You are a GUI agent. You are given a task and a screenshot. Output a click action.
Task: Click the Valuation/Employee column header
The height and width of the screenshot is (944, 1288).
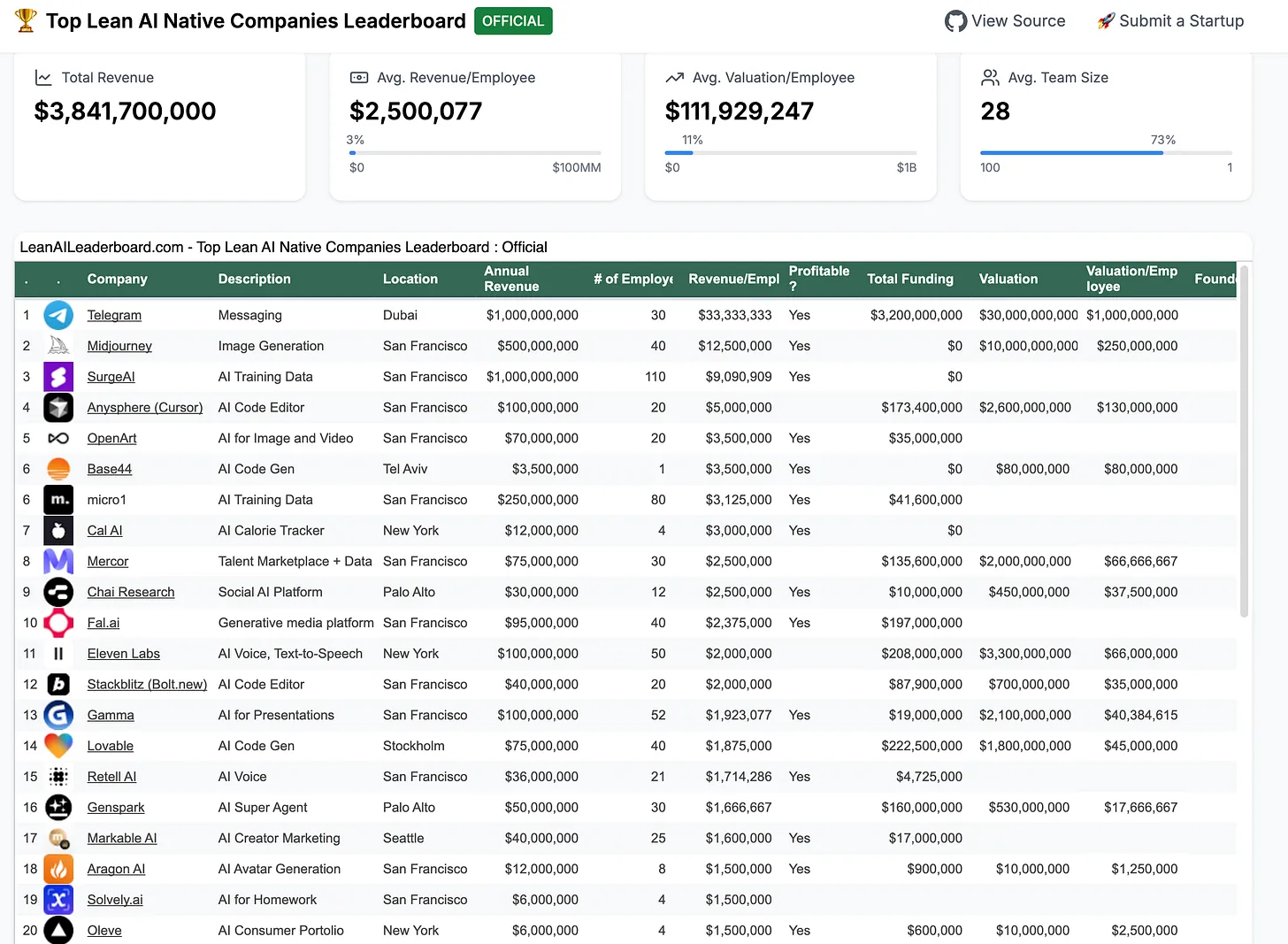pos(1132,279)
